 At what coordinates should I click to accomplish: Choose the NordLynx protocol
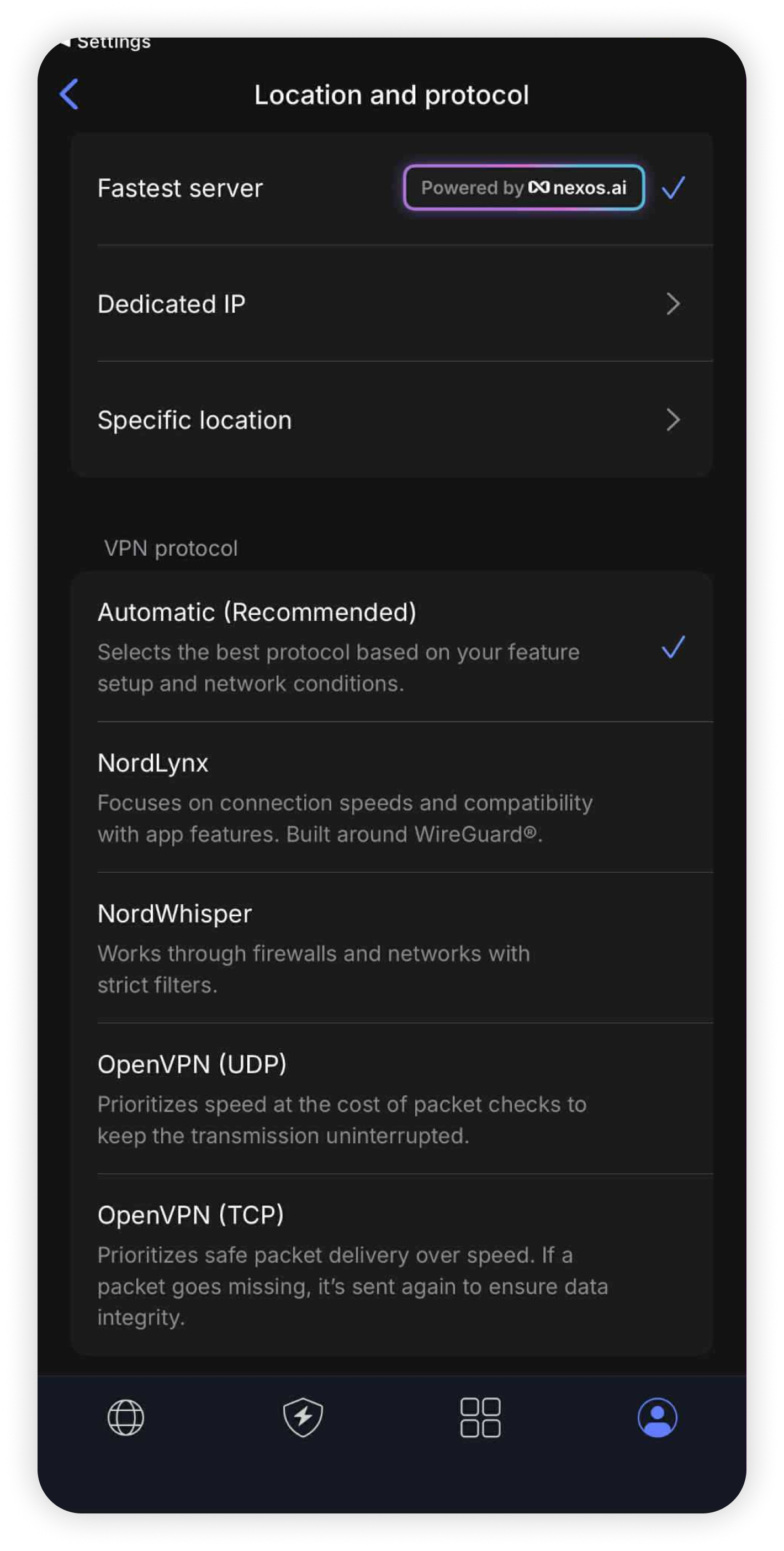153,763
